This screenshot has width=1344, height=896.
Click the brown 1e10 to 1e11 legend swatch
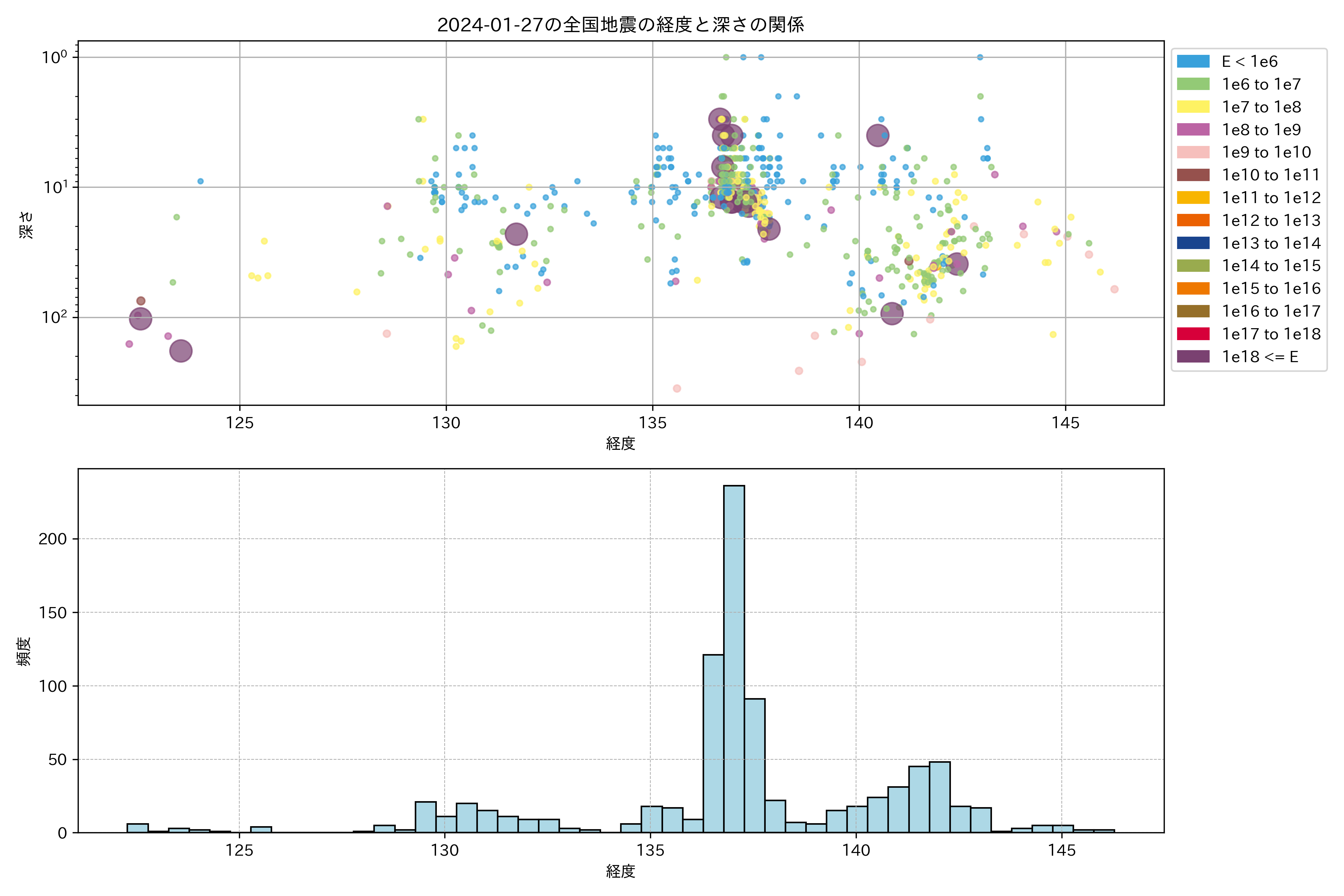click(1193, 175)
